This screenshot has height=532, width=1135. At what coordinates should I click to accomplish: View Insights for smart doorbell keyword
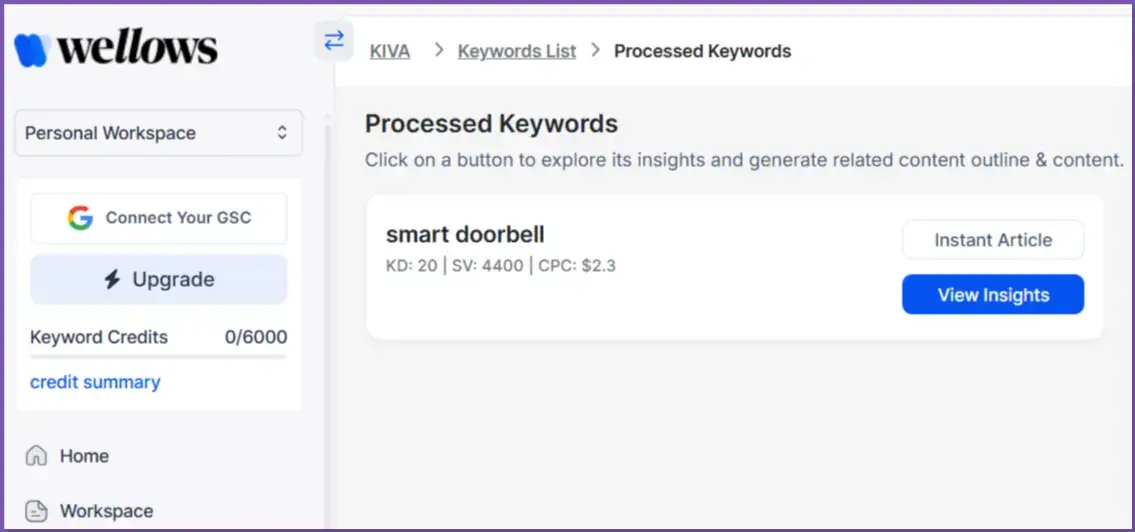click(x=993, y=295)
